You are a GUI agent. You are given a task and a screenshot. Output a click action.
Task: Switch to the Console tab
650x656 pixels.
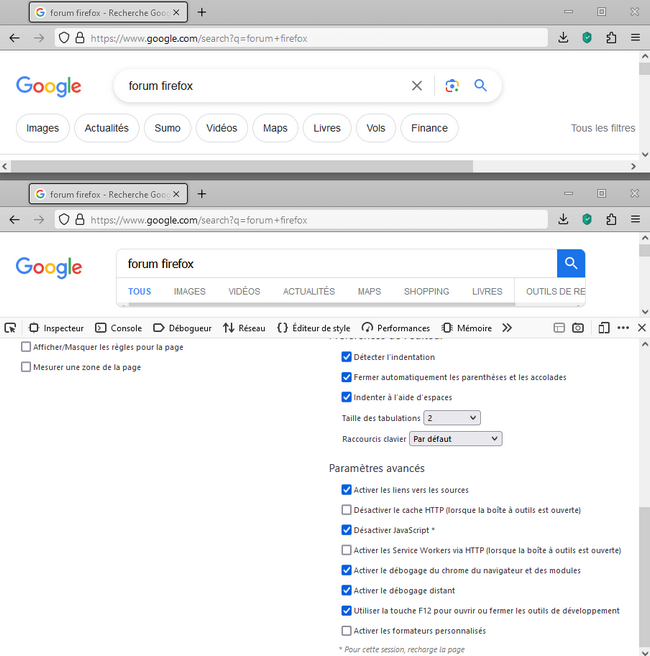pos(118,328)
